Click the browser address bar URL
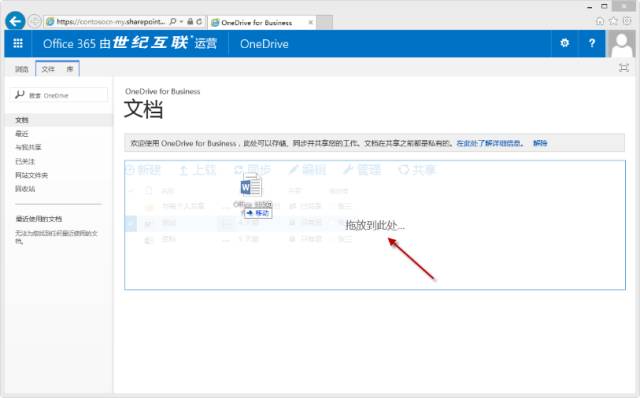640x398 pixels. [110, 21]
